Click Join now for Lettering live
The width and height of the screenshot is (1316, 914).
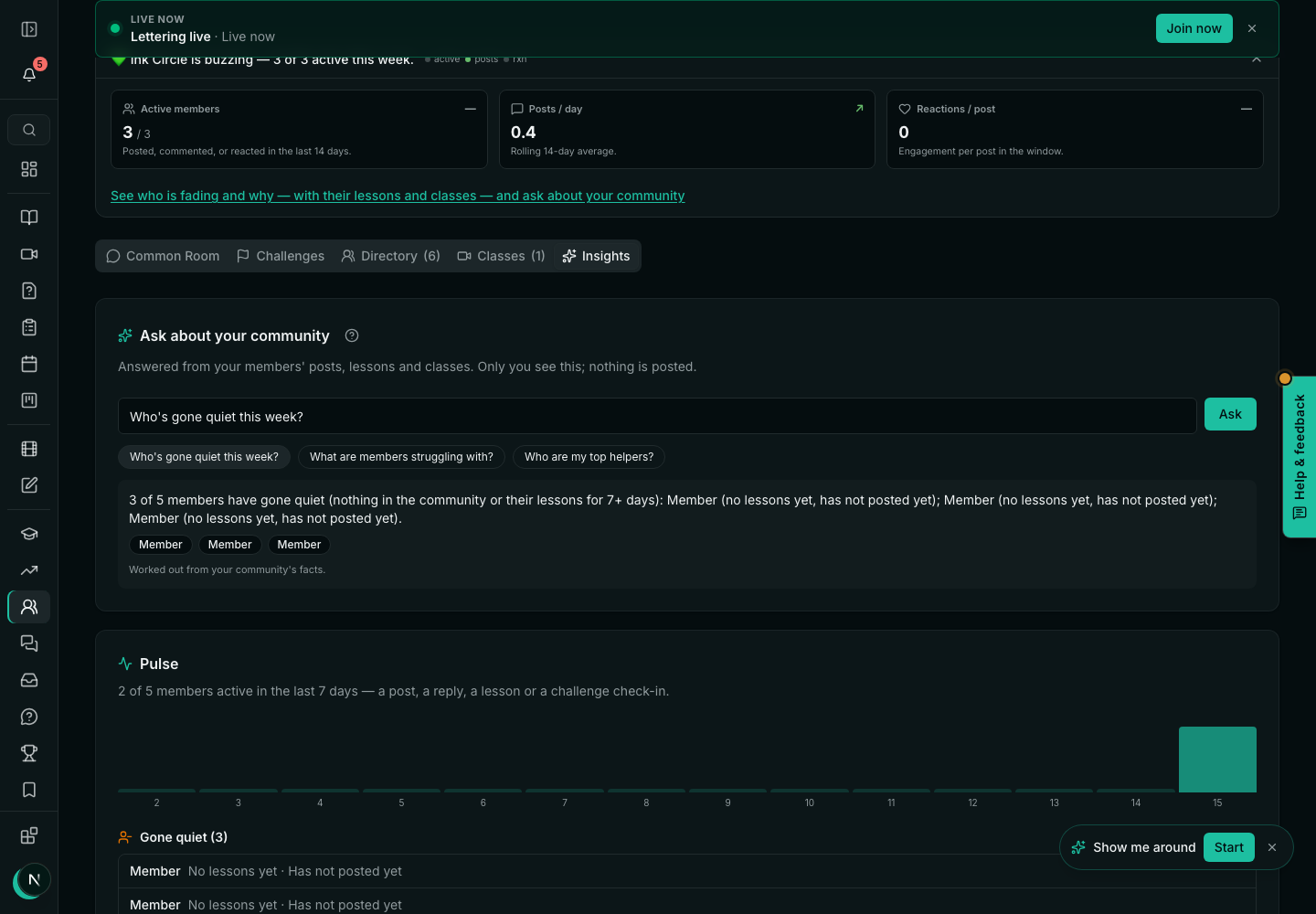click(1194, 28)
